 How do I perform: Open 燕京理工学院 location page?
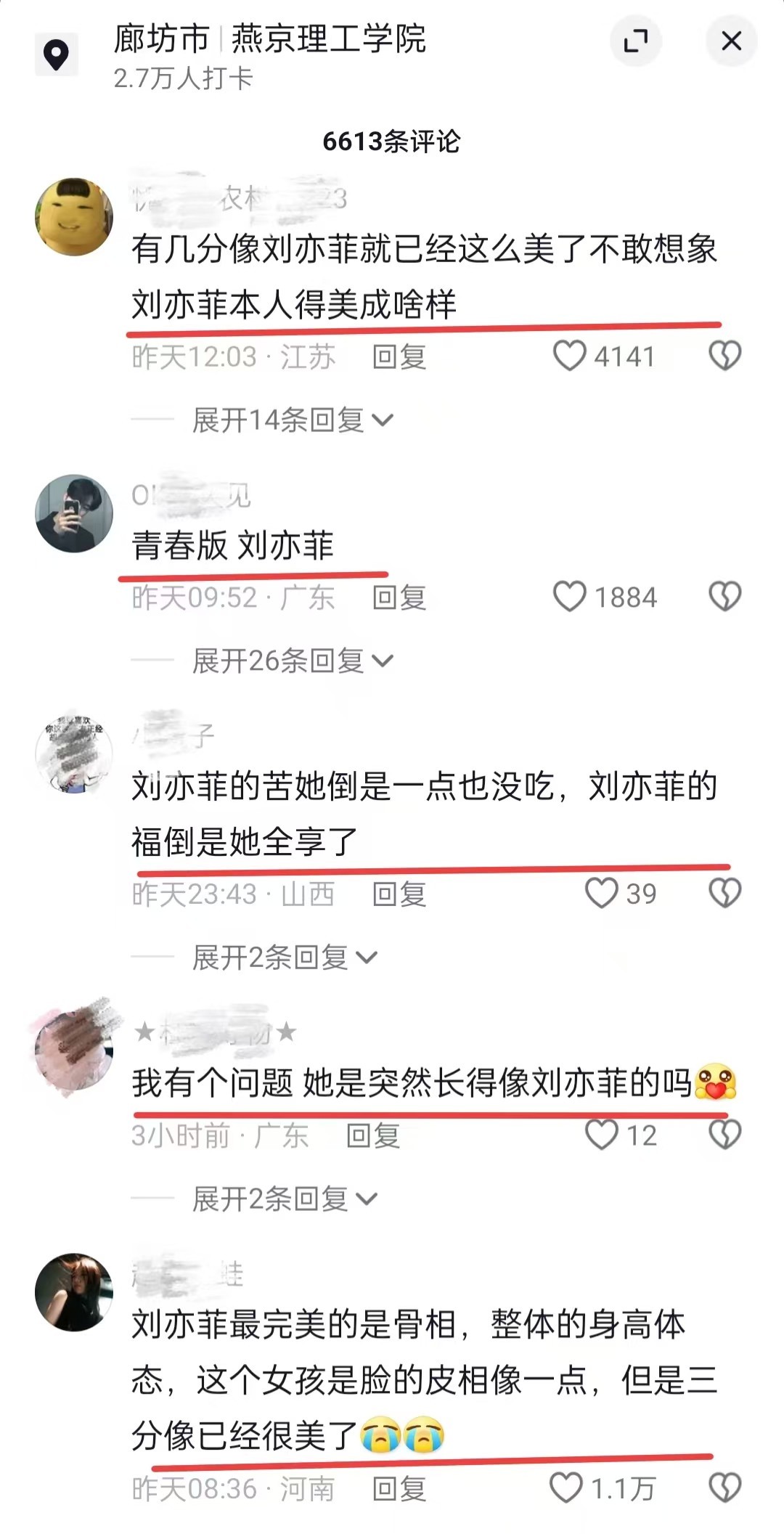(328, 38)
